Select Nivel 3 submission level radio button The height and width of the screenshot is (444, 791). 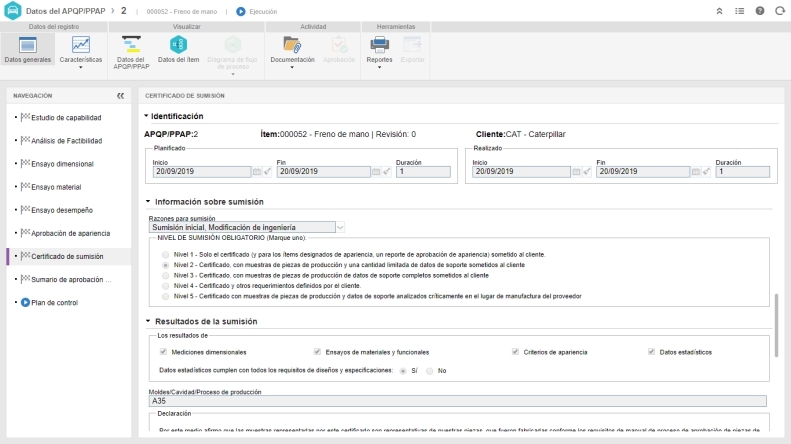click(165, 275)
